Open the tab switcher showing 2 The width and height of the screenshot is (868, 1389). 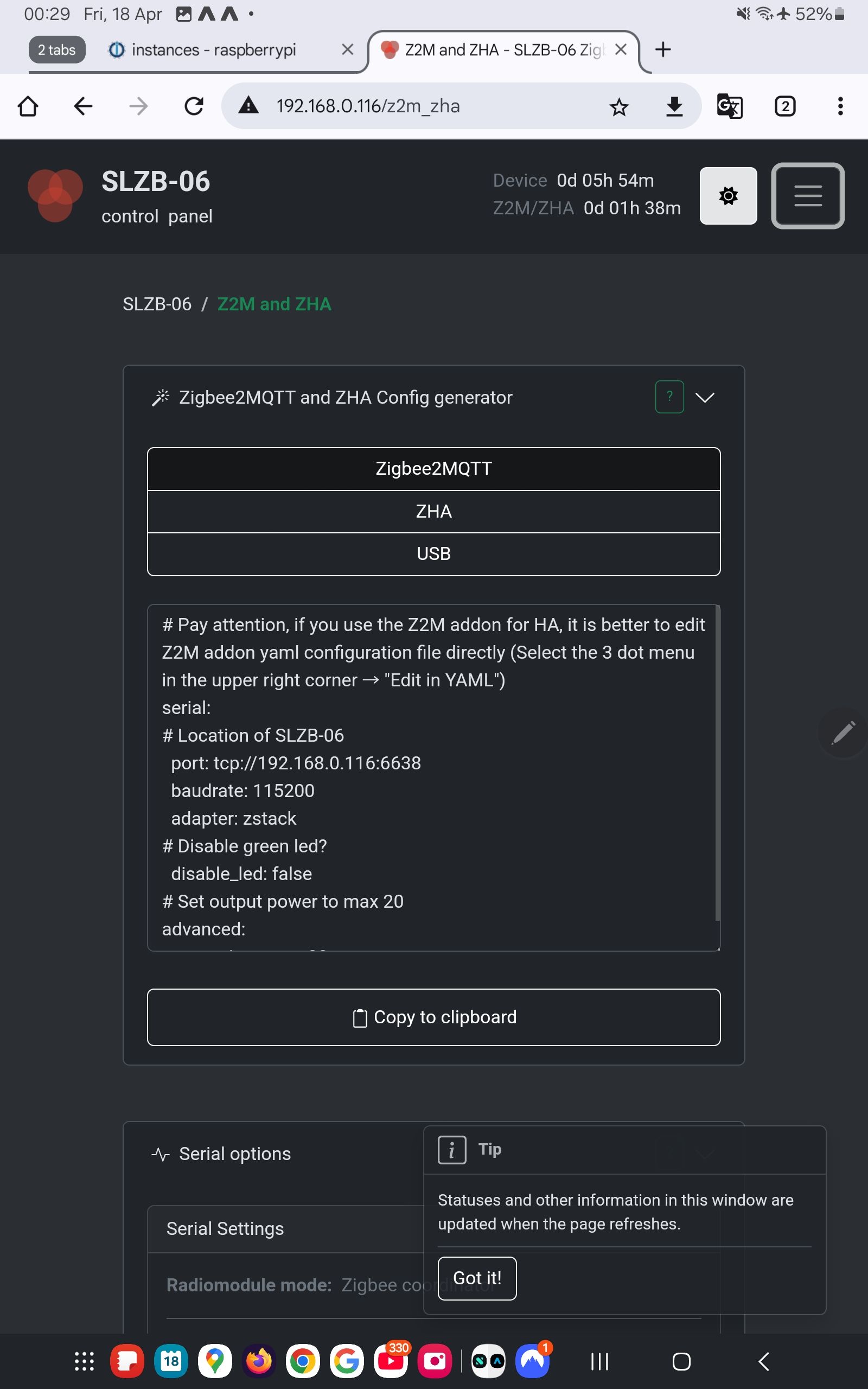[785, 106]
